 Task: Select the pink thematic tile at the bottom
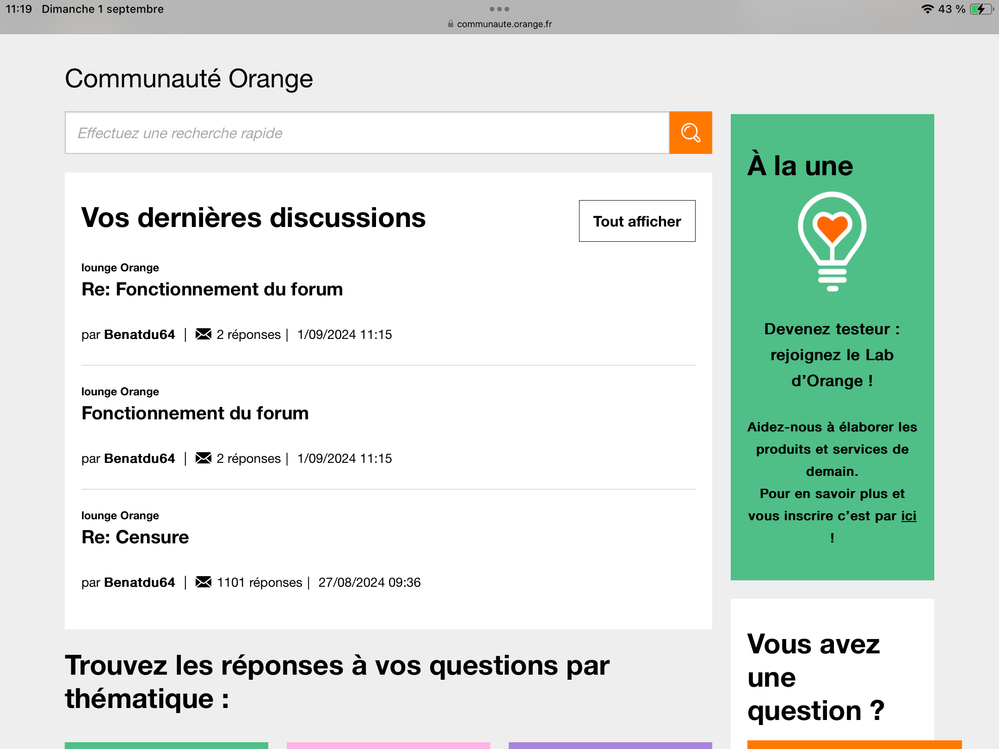click(x=388, y=745)
